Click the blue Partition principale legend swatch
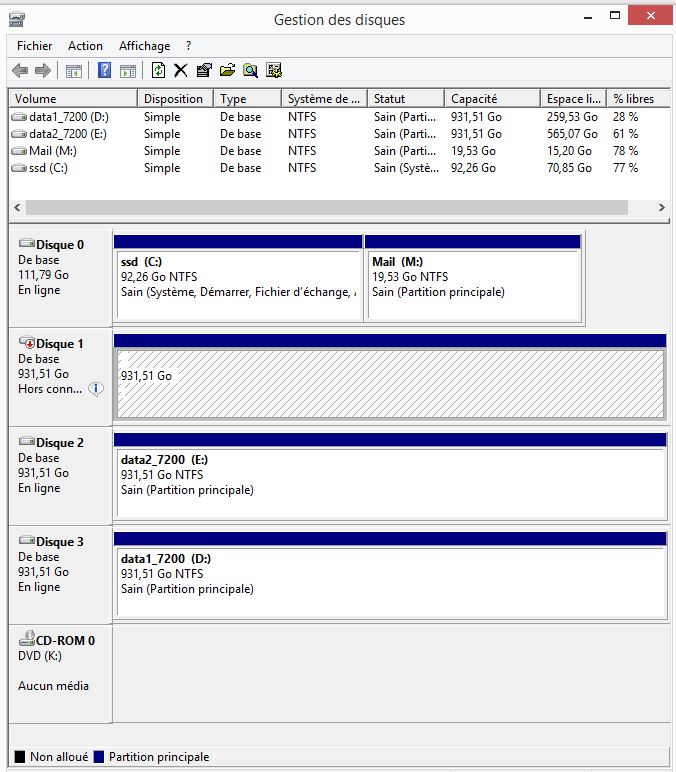676x772 pixels. [x=98, y=757]
